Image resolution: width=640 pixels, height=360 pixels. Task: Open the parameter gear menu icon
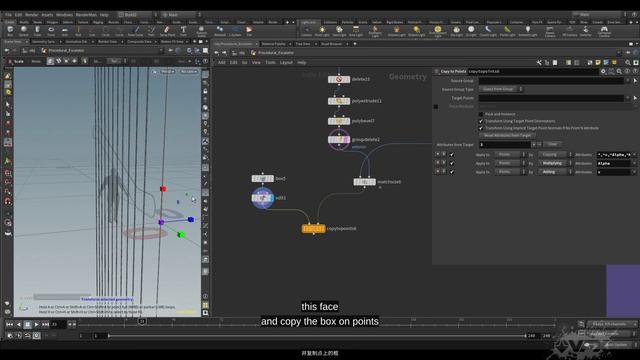[x=603, y=71]
